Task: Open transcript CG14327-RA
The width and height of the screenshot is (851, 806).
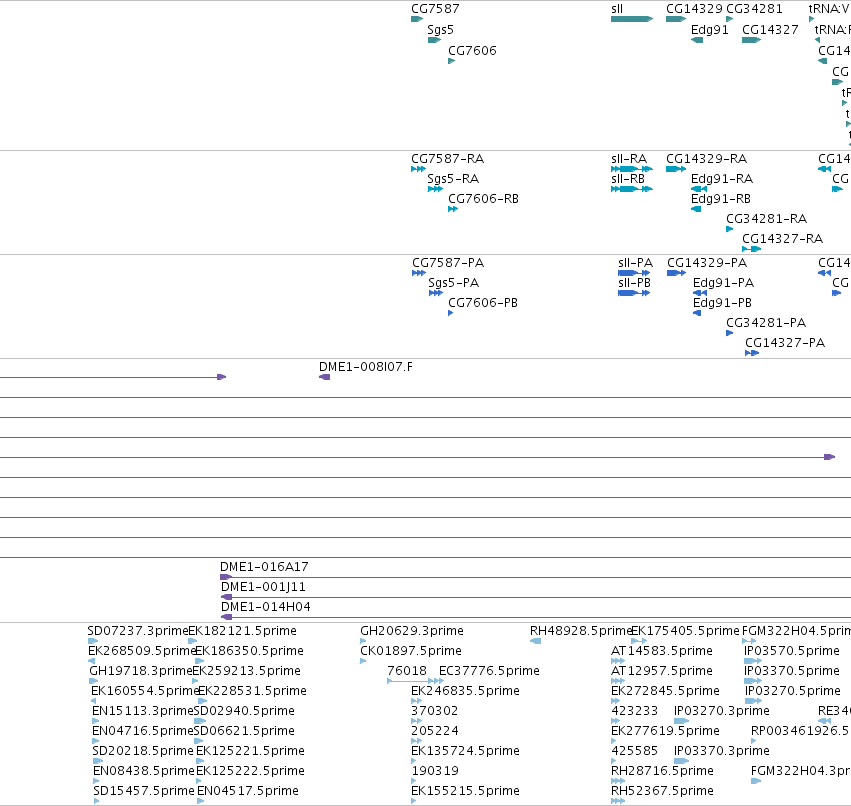Action: [782, 239]
